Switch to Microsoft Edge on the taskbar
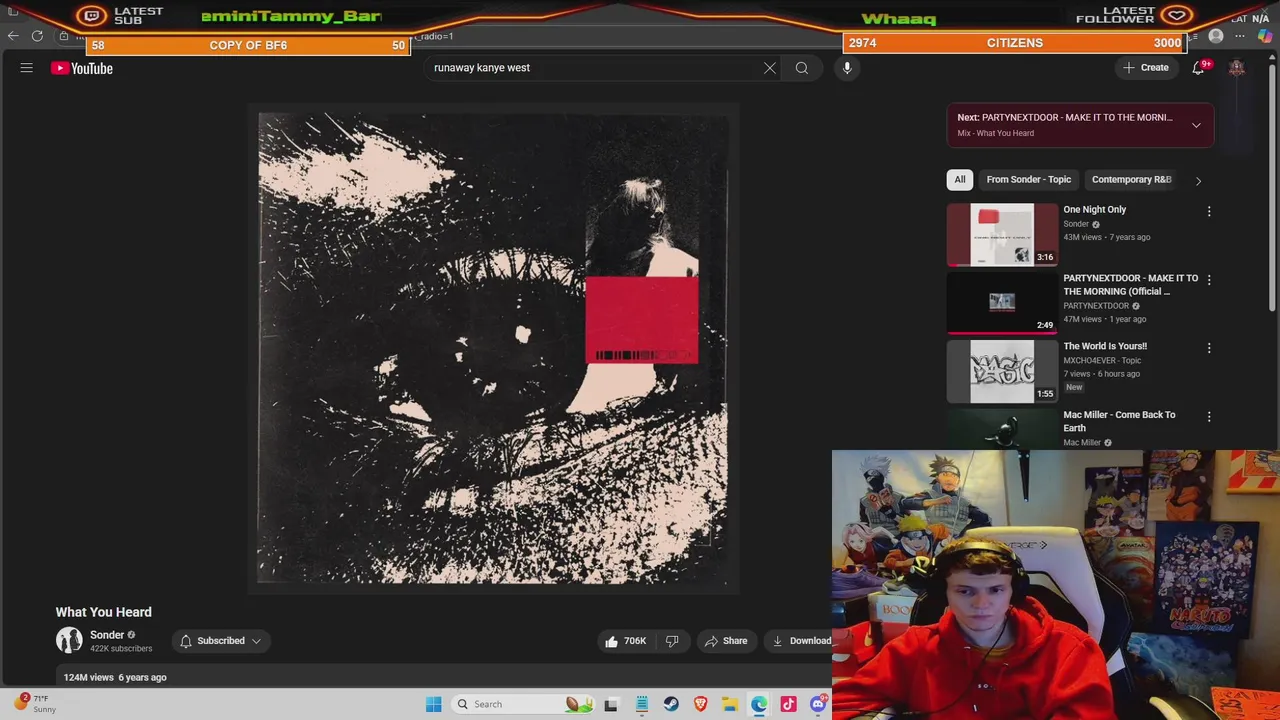 pyautogui.click(x=759, y=704)
